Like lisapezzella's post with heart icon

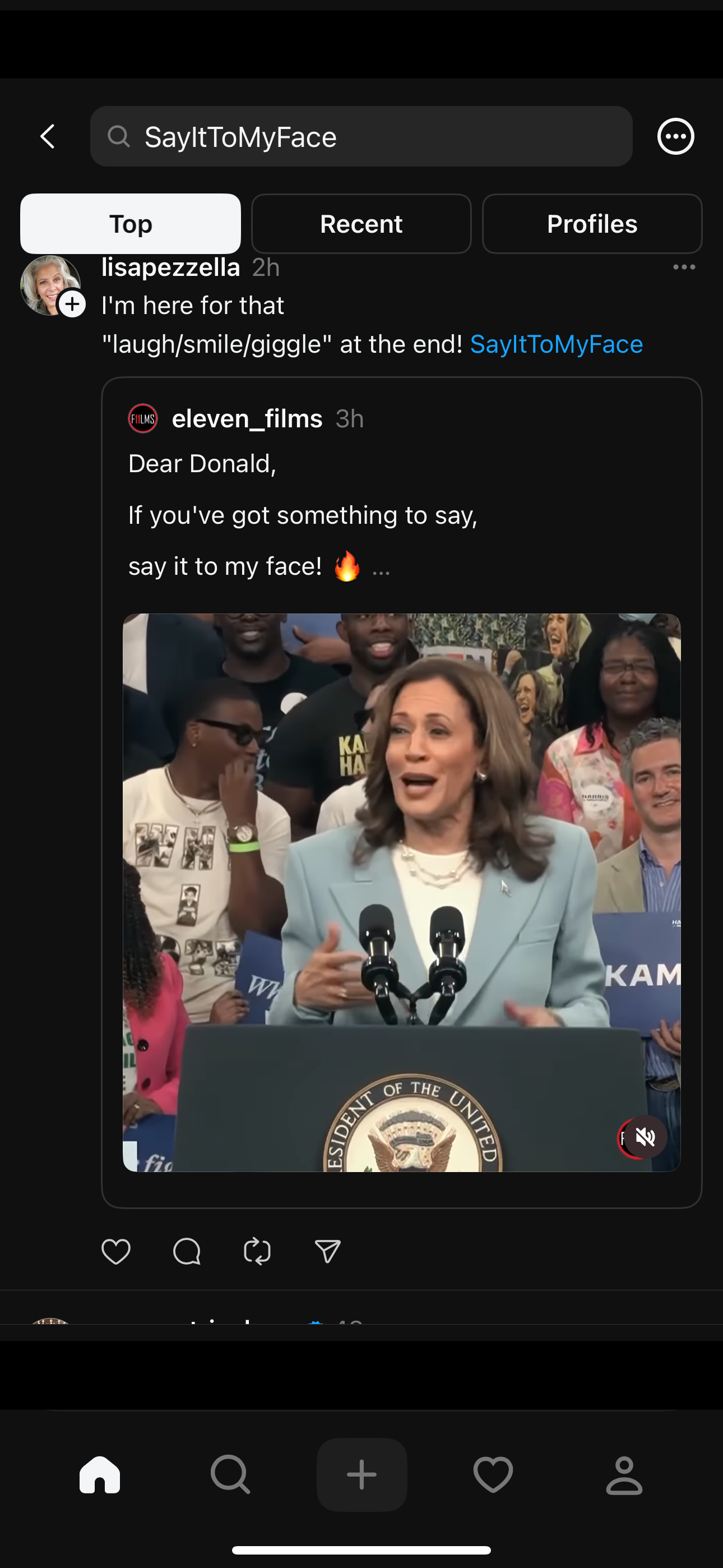coord(115,1252)
